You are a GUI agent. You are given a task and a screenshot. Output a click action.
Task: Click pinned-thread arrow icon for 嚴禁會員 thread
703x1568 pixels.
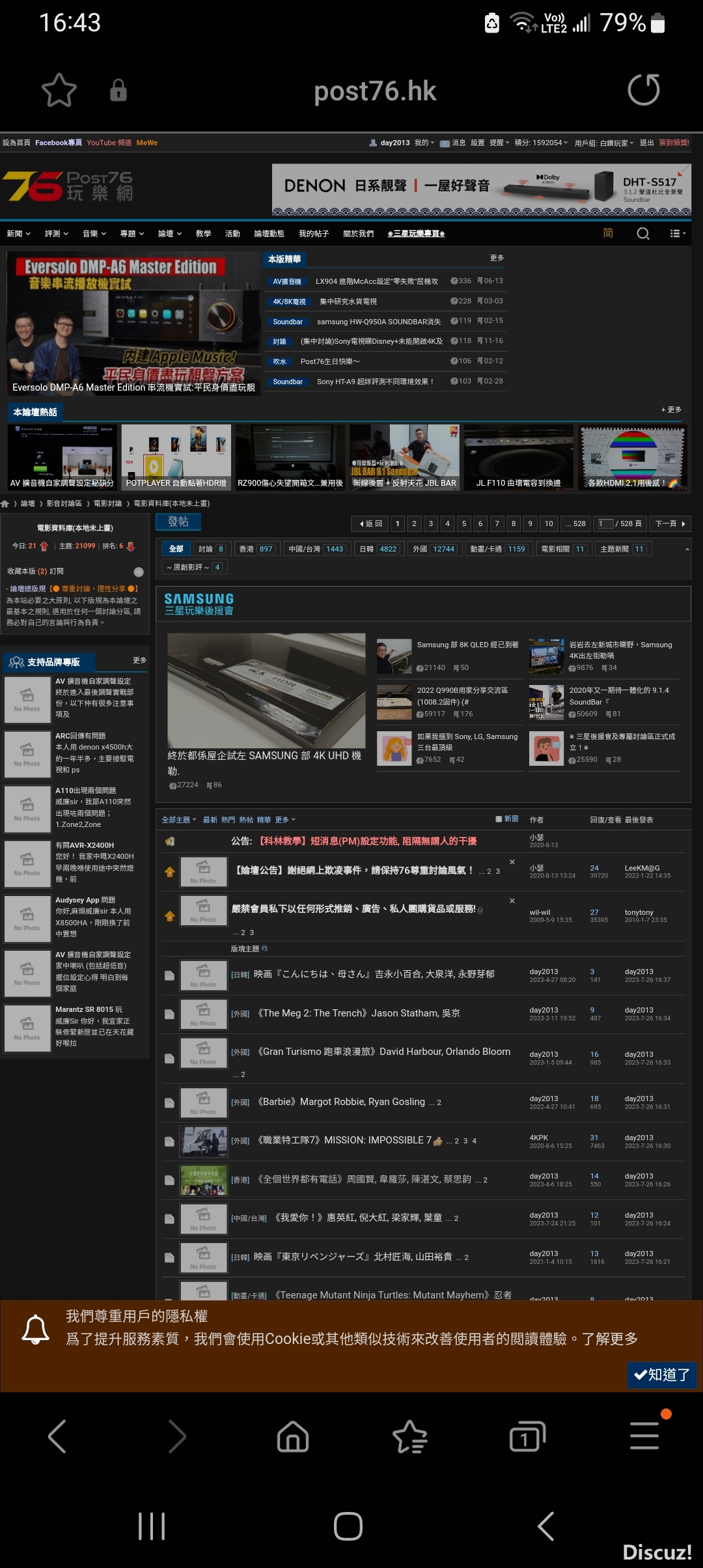click(170, 916)
